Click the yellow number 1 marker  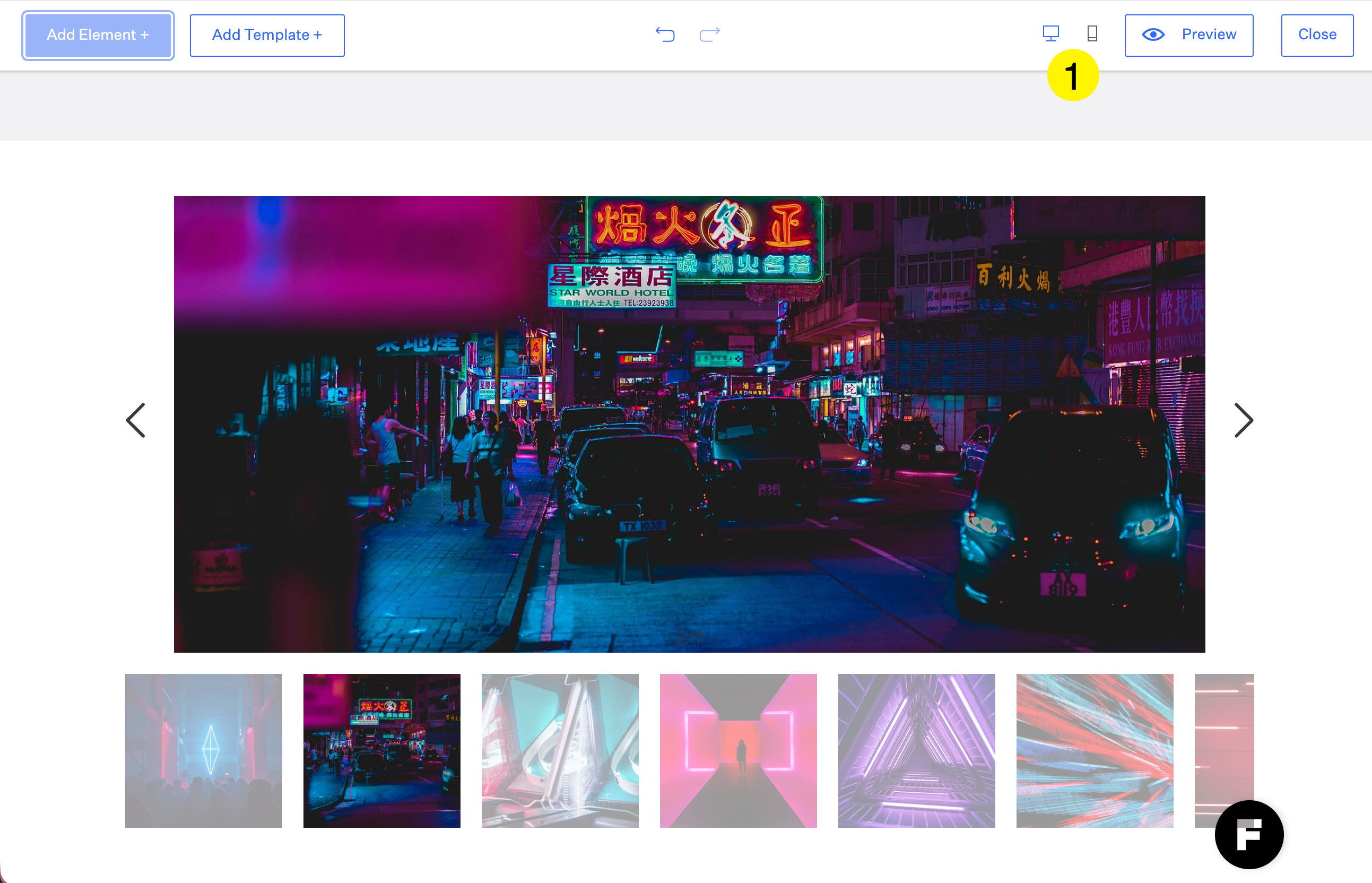(1072, 76)
